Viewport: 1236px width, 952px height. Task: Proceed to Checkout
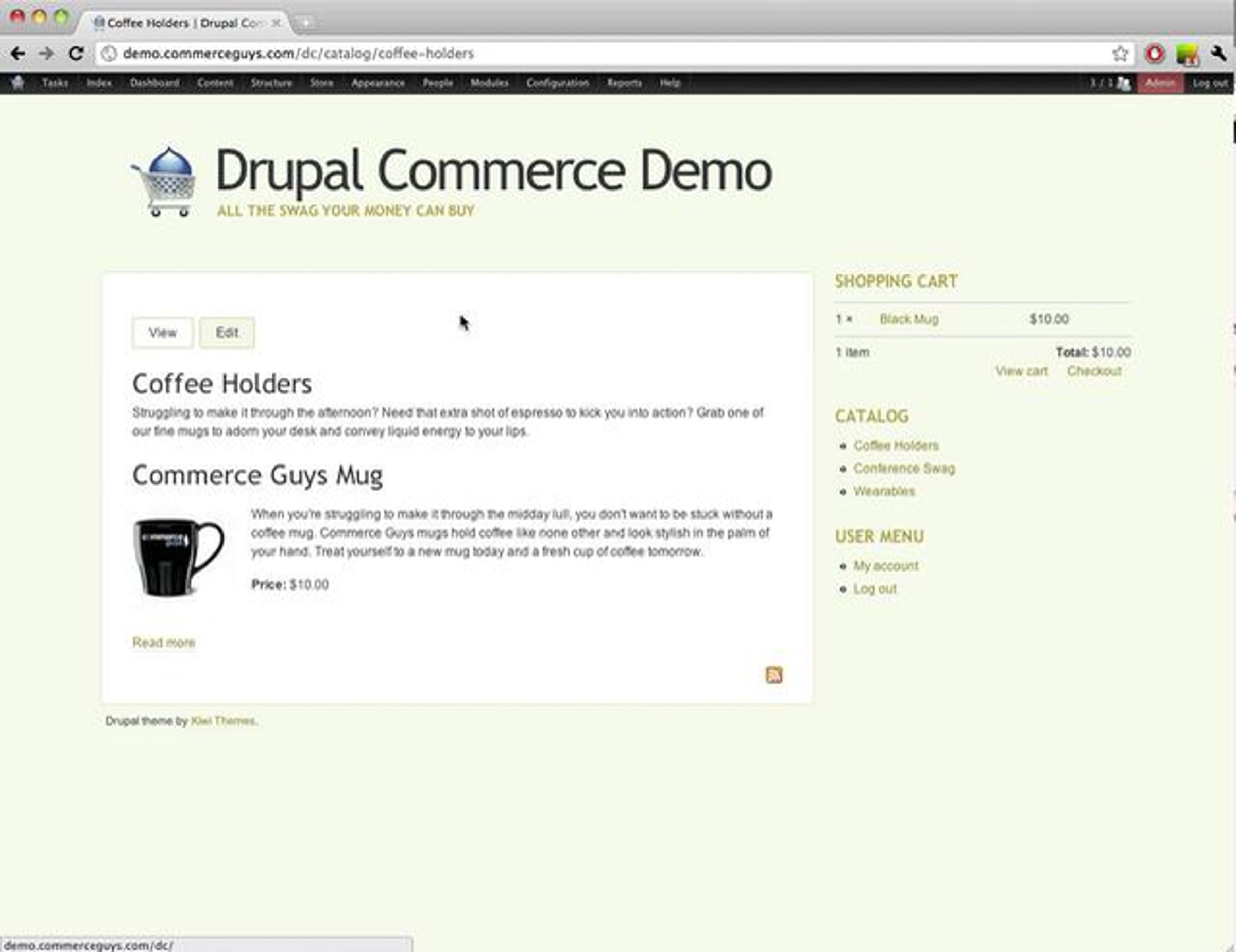coord(1094,371)
